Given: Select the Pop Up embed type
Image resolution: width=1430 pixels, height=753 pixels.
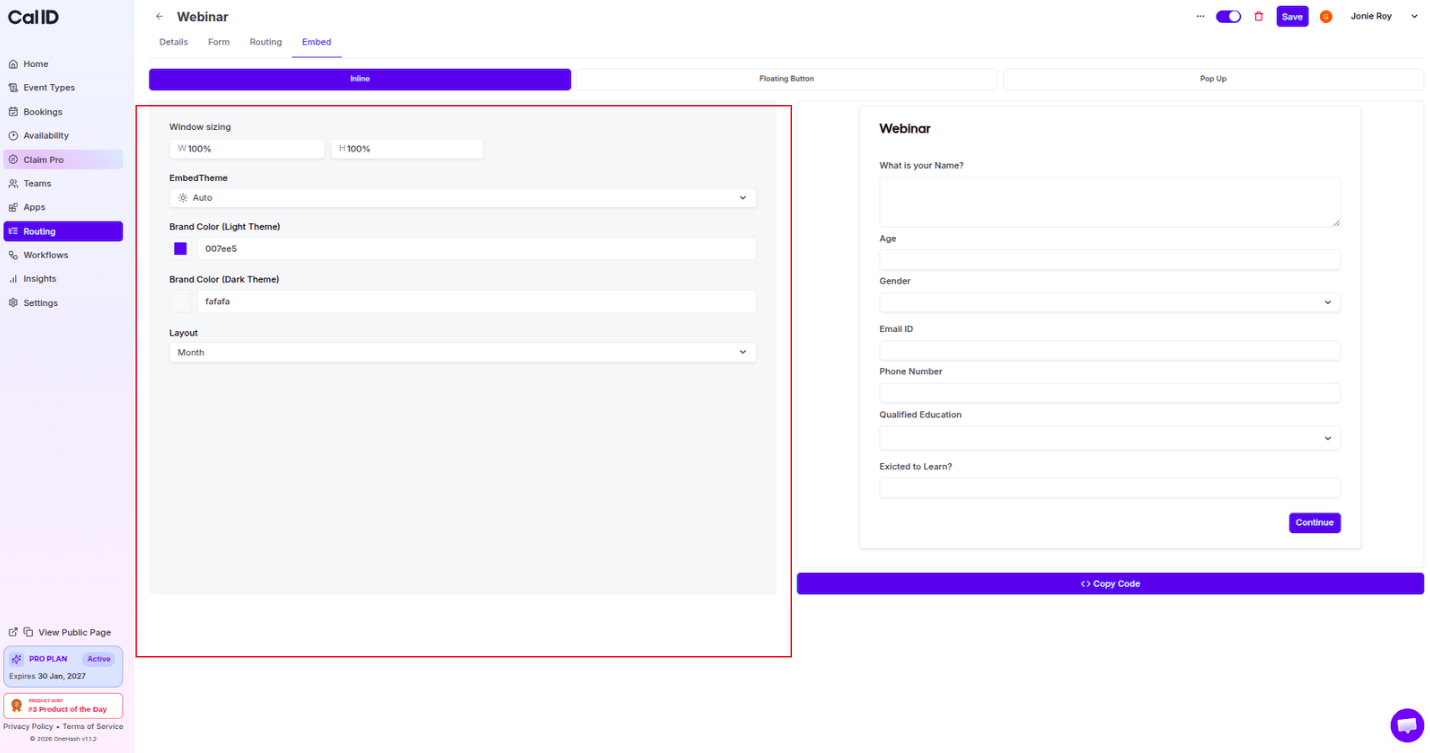Looking at the screenshot, I should [1213, 79].
